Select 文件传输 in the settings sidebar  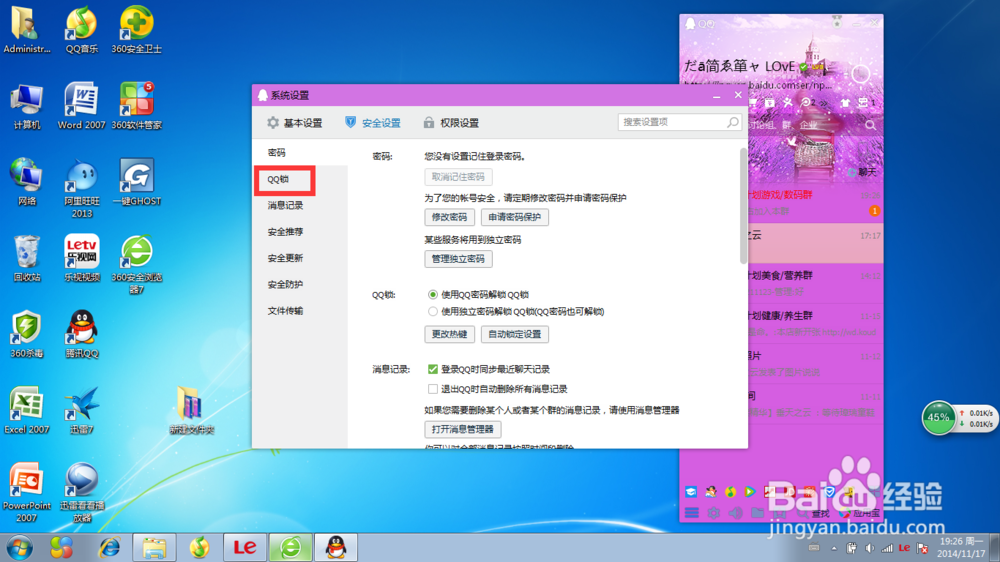(285, 311)
